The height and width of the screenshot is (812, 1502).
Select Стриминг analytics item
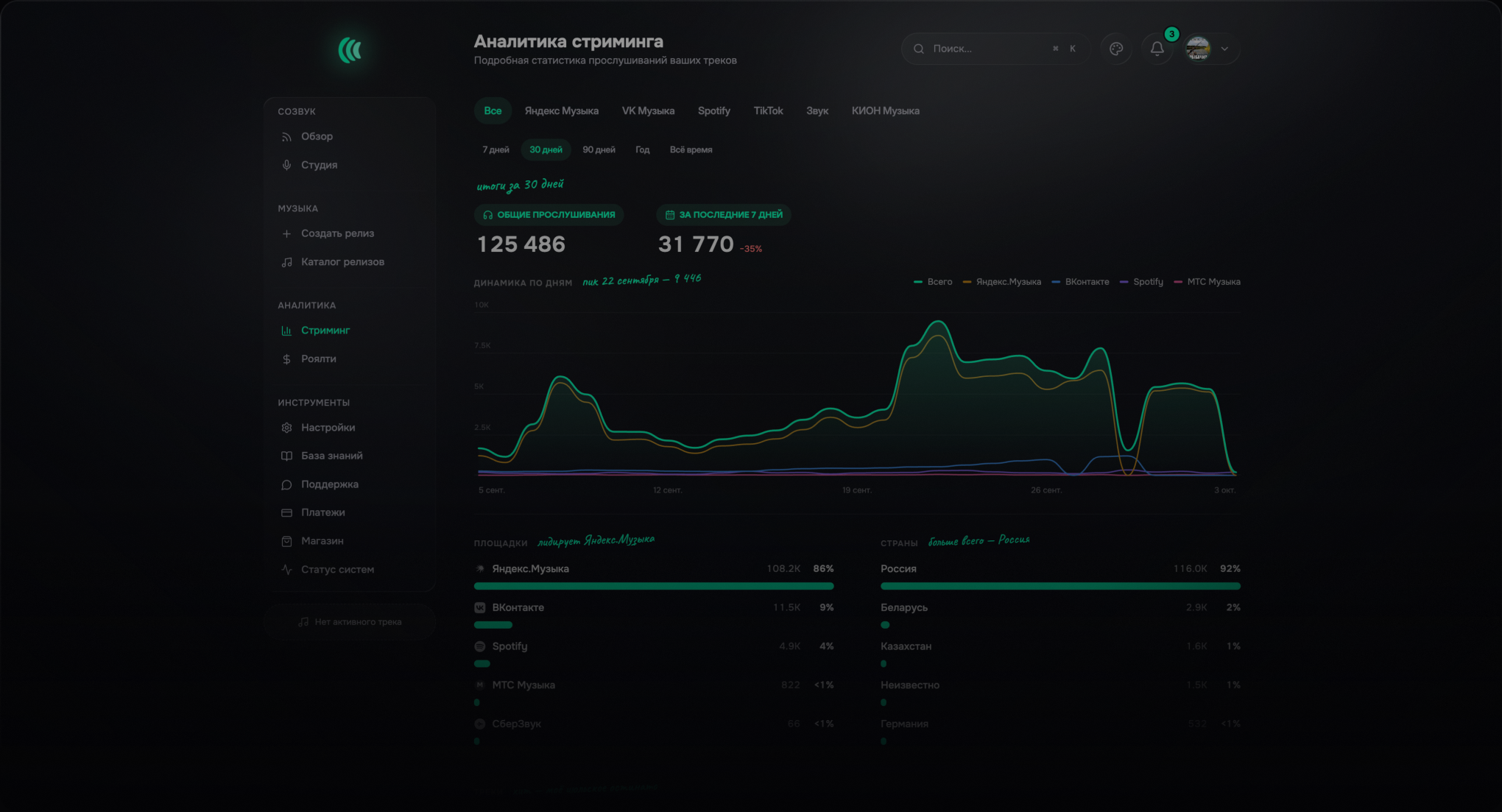click(349, 331)
